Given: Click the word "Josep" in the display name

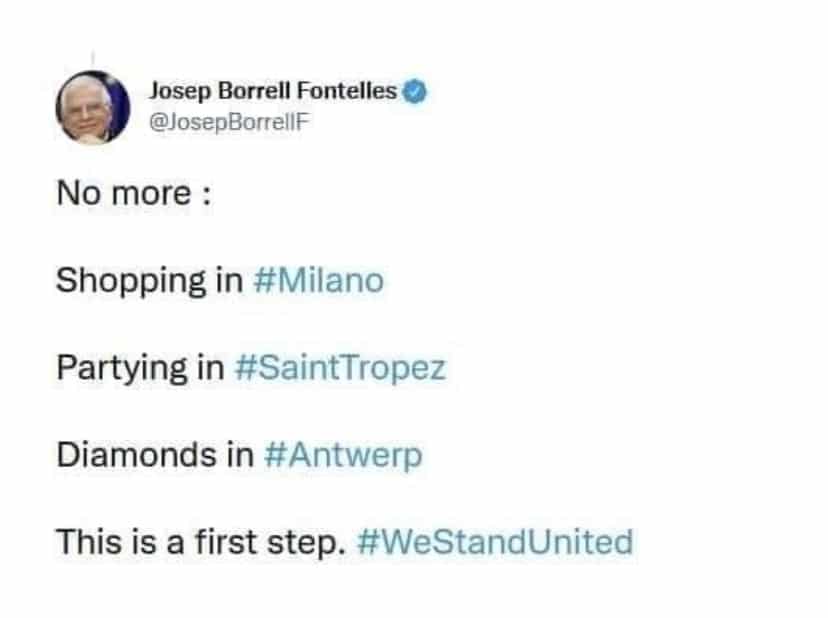Looking at the screenshot, I should [175, 93].
